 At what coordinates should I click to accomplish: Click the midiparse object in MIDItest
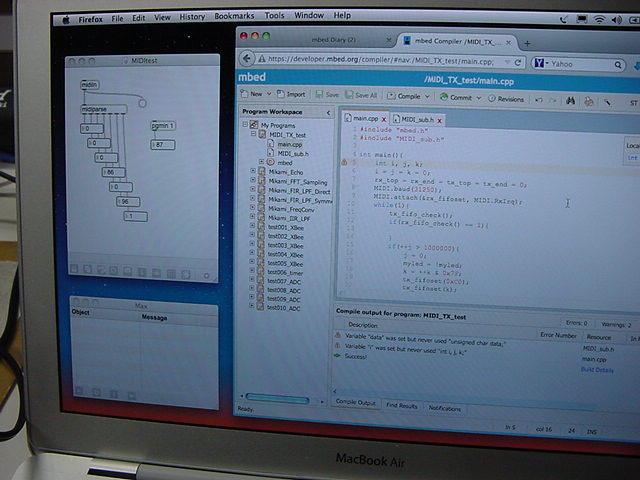coord(104,109)
